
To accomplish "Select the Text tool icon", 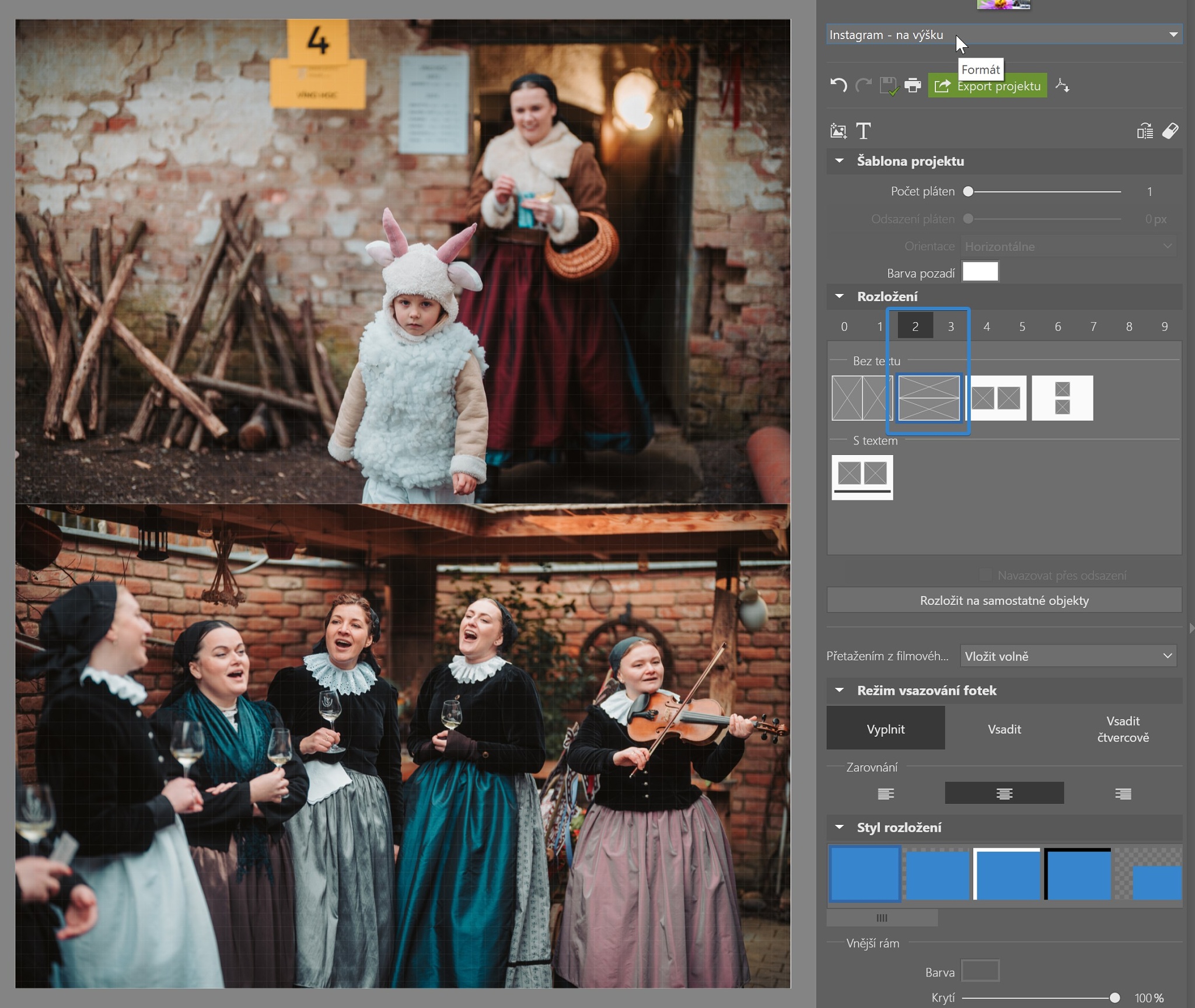I will point(864,131).
